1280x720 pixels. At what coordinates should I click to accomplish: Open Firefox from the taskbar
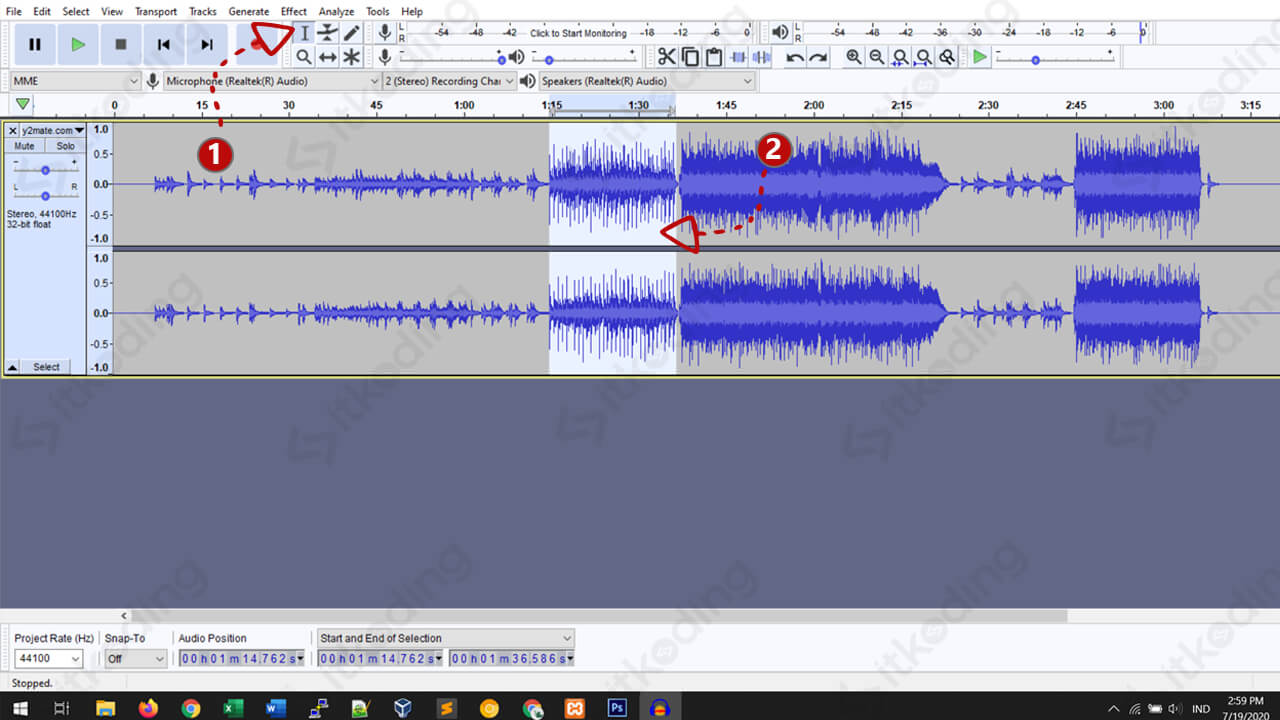(x=148, y=708)
